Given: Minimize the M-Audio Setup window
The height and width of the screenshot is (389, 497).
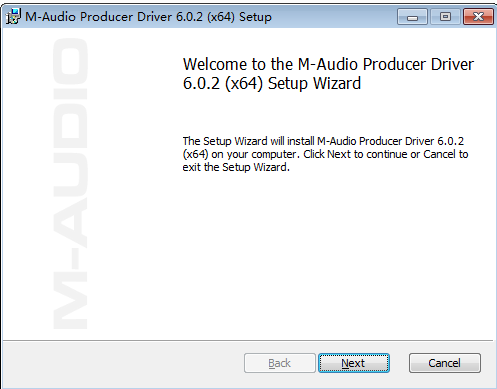Looking at the screenshot, I should [x=412, y=17].
